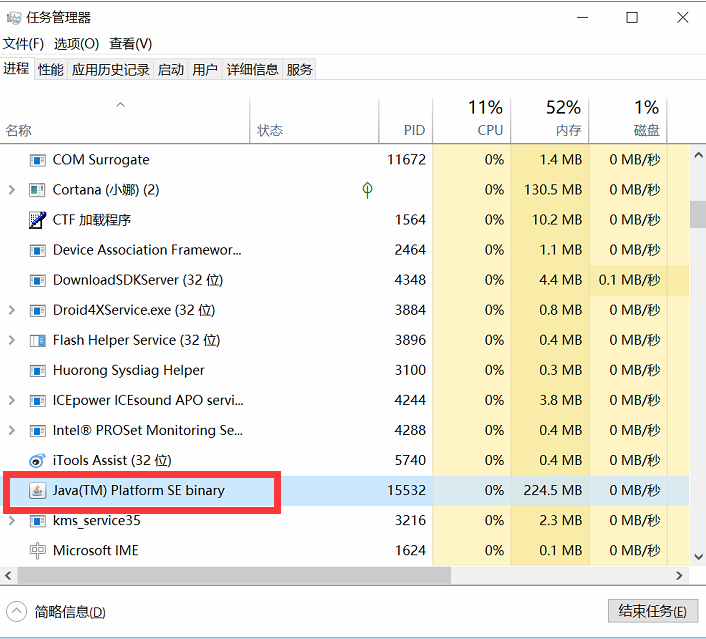
Task: Expand the ICEpower ICEsound APO group
Action: (x=12, y=400)
